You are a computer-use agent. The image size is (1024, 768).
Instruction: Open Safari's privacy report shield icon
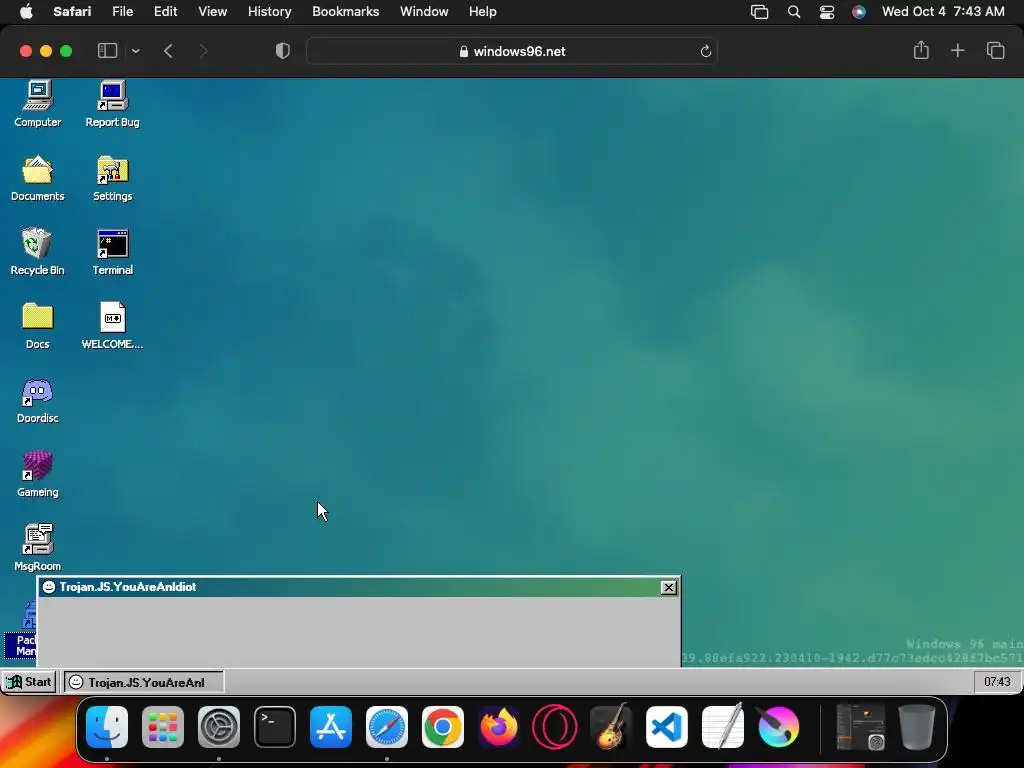pyautogui.click(x=282, y=51)
